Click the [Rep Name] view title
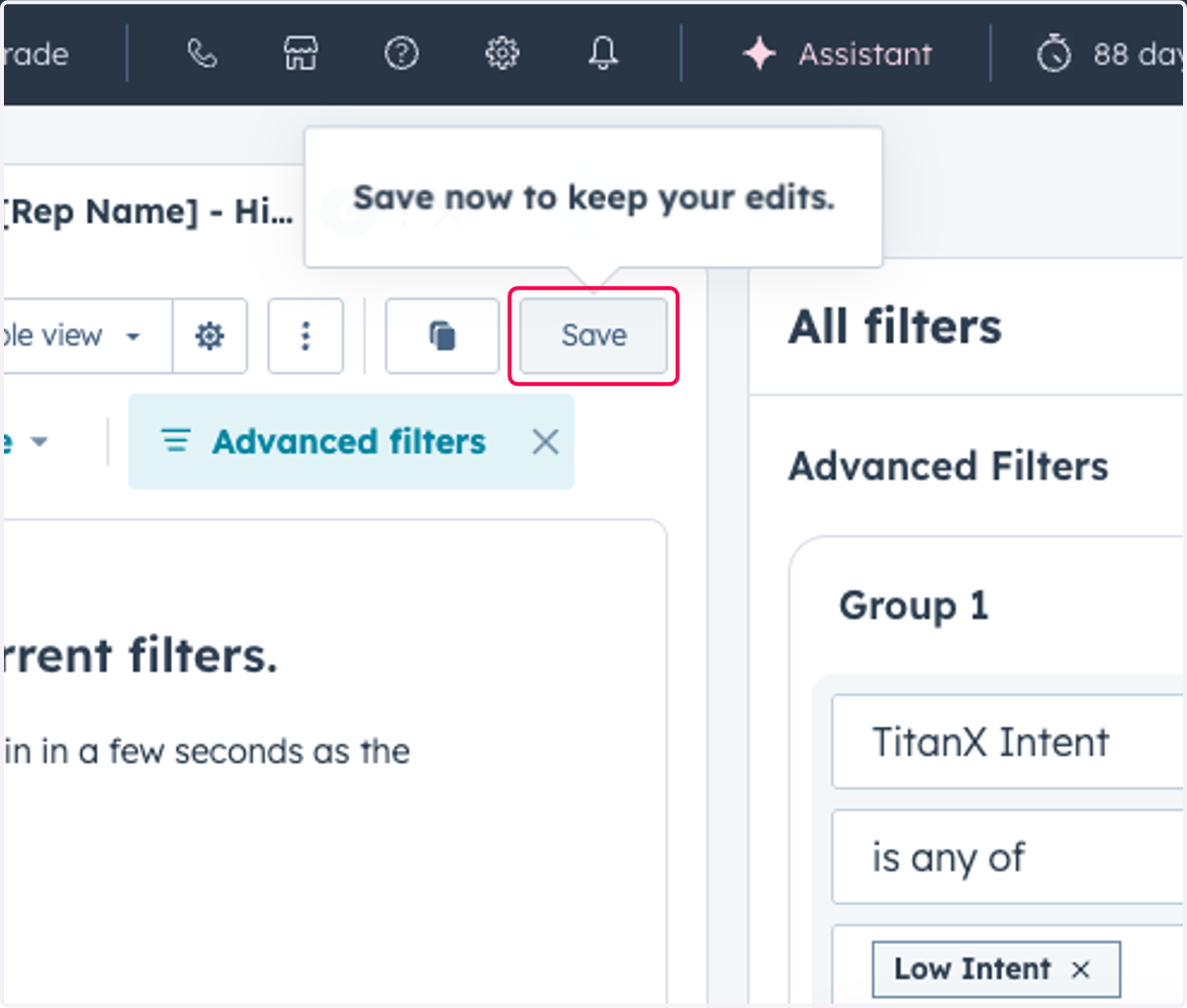Image resolution: width=1187 pixels, height=1008 pixels. point(148,212)
